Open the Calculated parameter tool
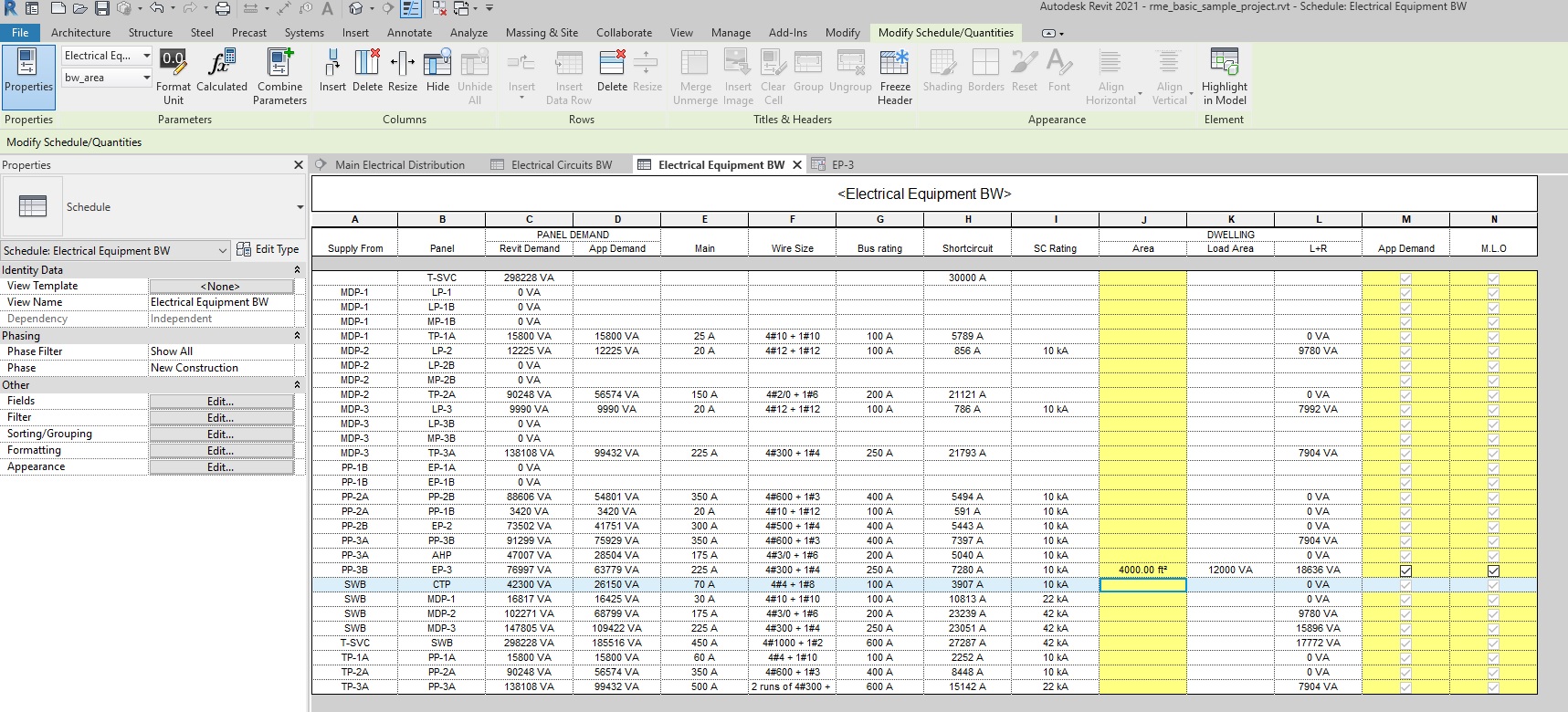1568x712 pixels. point(221,64)
